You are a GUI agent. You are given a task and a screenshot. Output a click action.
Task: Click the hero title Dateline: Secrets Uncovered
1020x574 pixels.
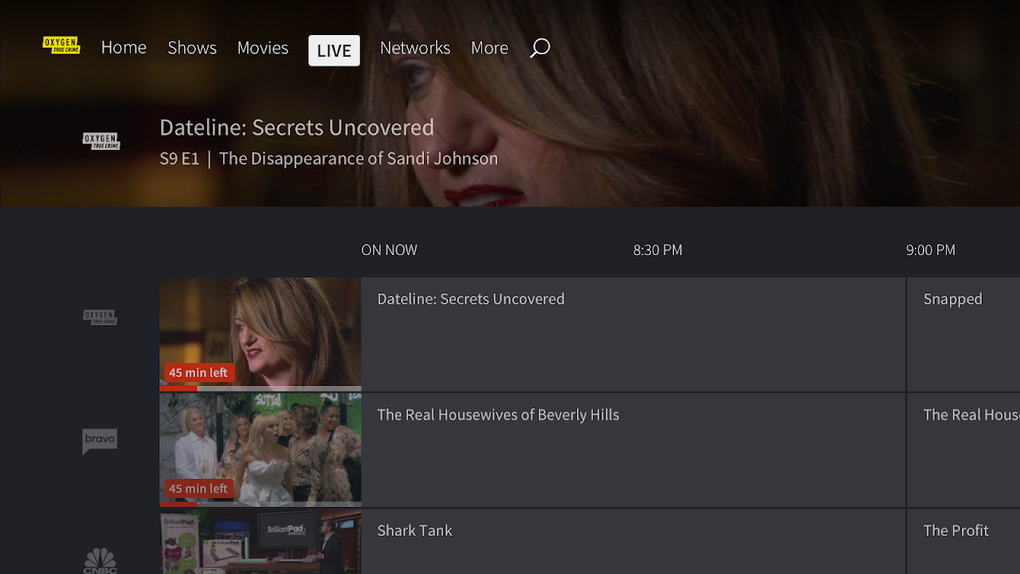click(297, 128)
